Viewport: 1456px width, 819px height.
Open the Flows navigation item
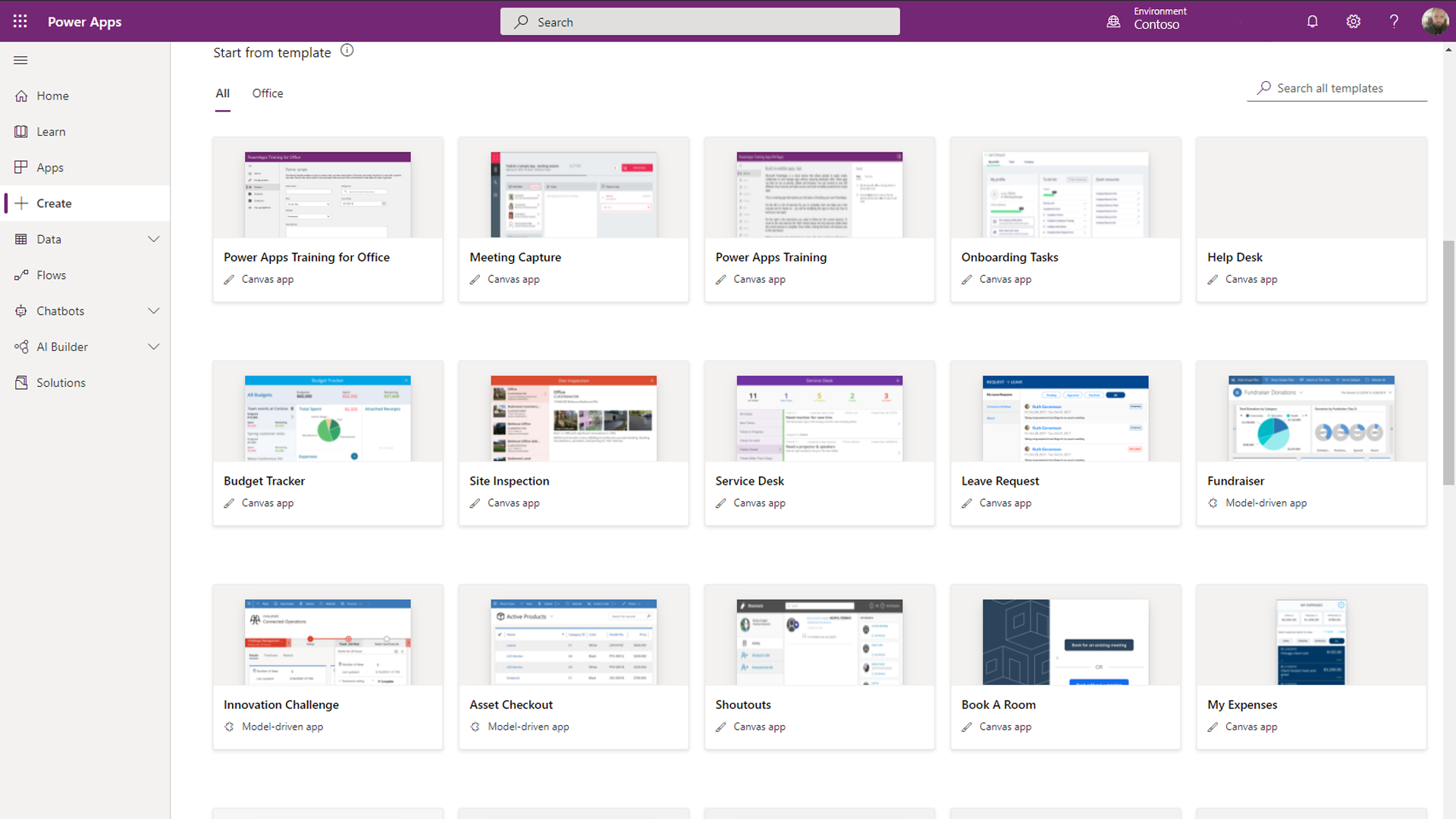(x=51, y=275)
